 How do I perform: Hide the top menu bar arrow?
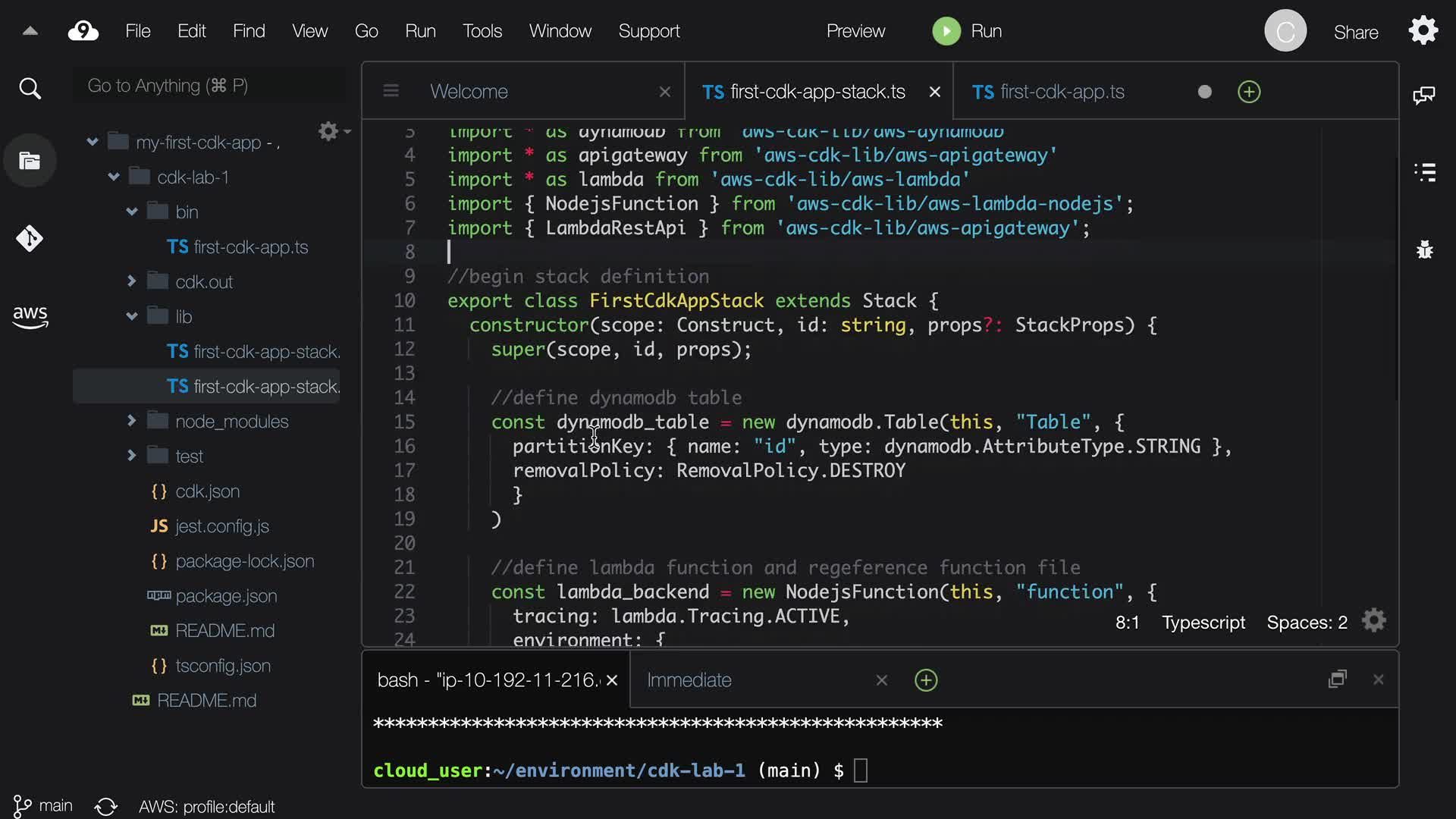(x=30, y=31)
